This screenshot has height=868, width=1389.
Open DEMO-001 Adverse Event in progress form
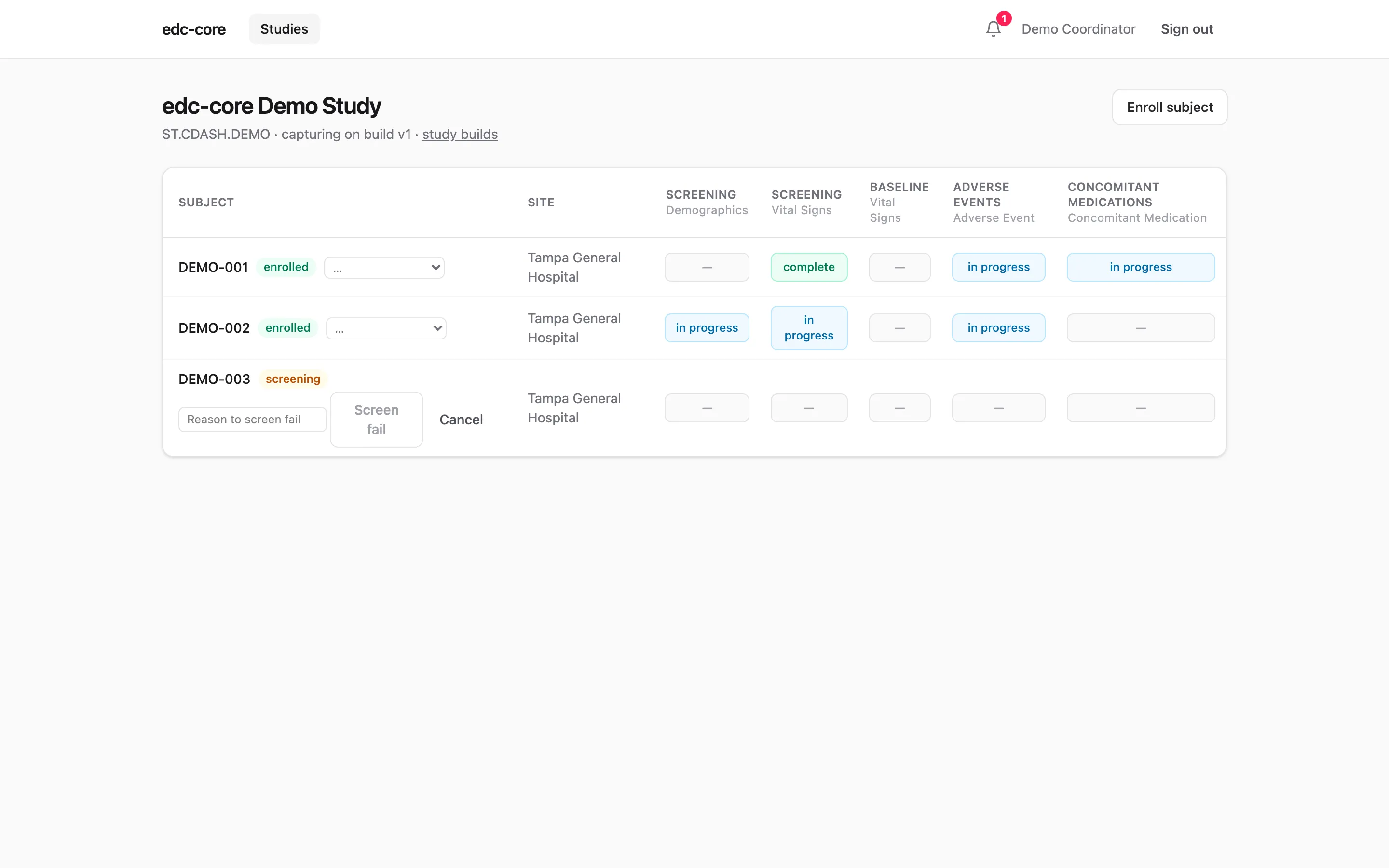pos(998,268)
